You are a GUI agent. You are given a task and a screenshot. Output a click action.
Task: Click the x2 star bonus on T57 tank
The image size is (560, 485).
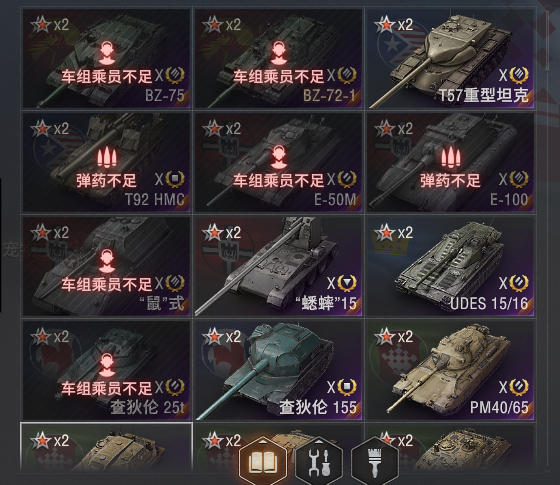[x=394, y=25]
